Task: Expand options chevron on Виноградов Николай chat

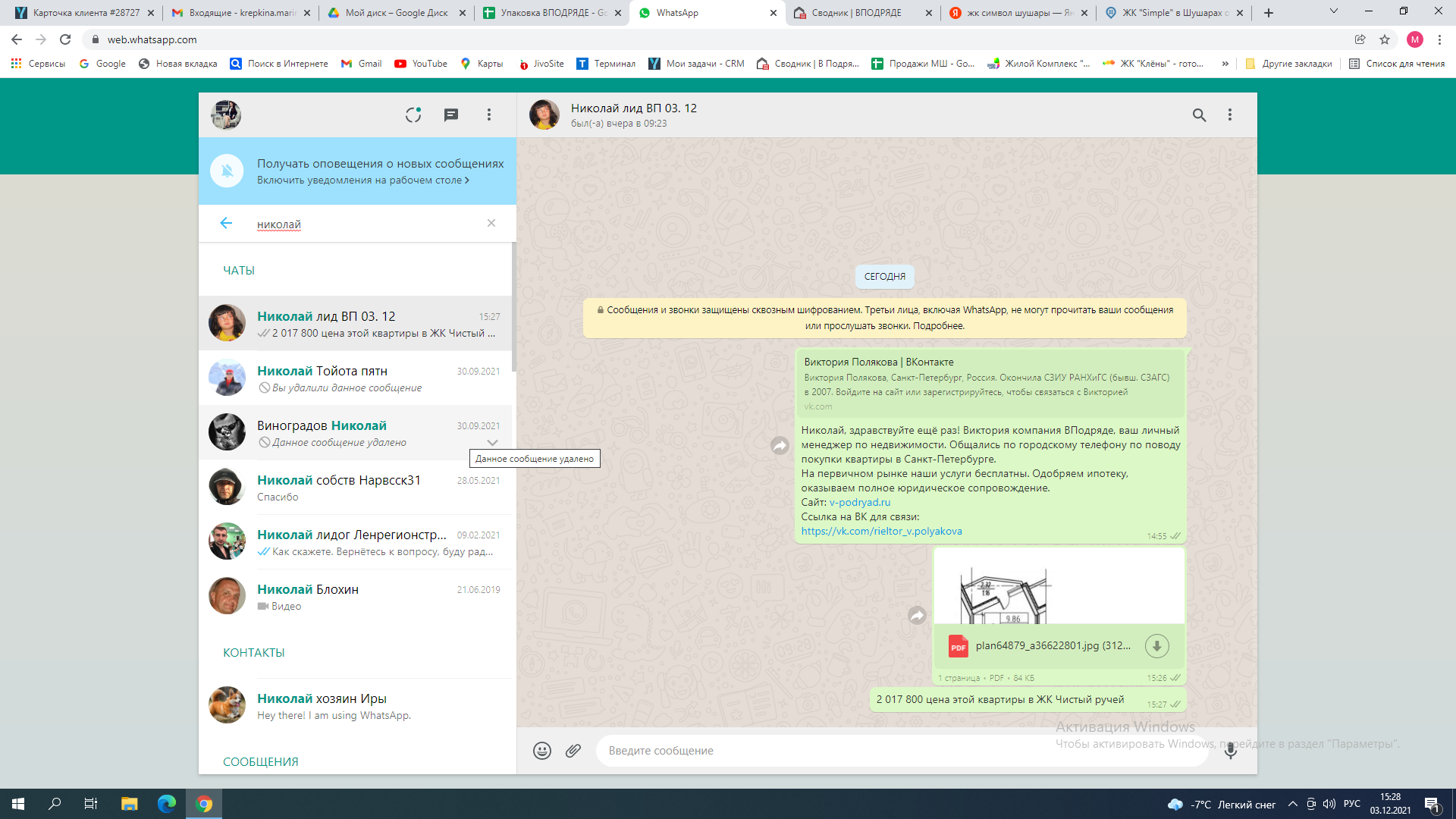Action: click(x=492, y=442)
